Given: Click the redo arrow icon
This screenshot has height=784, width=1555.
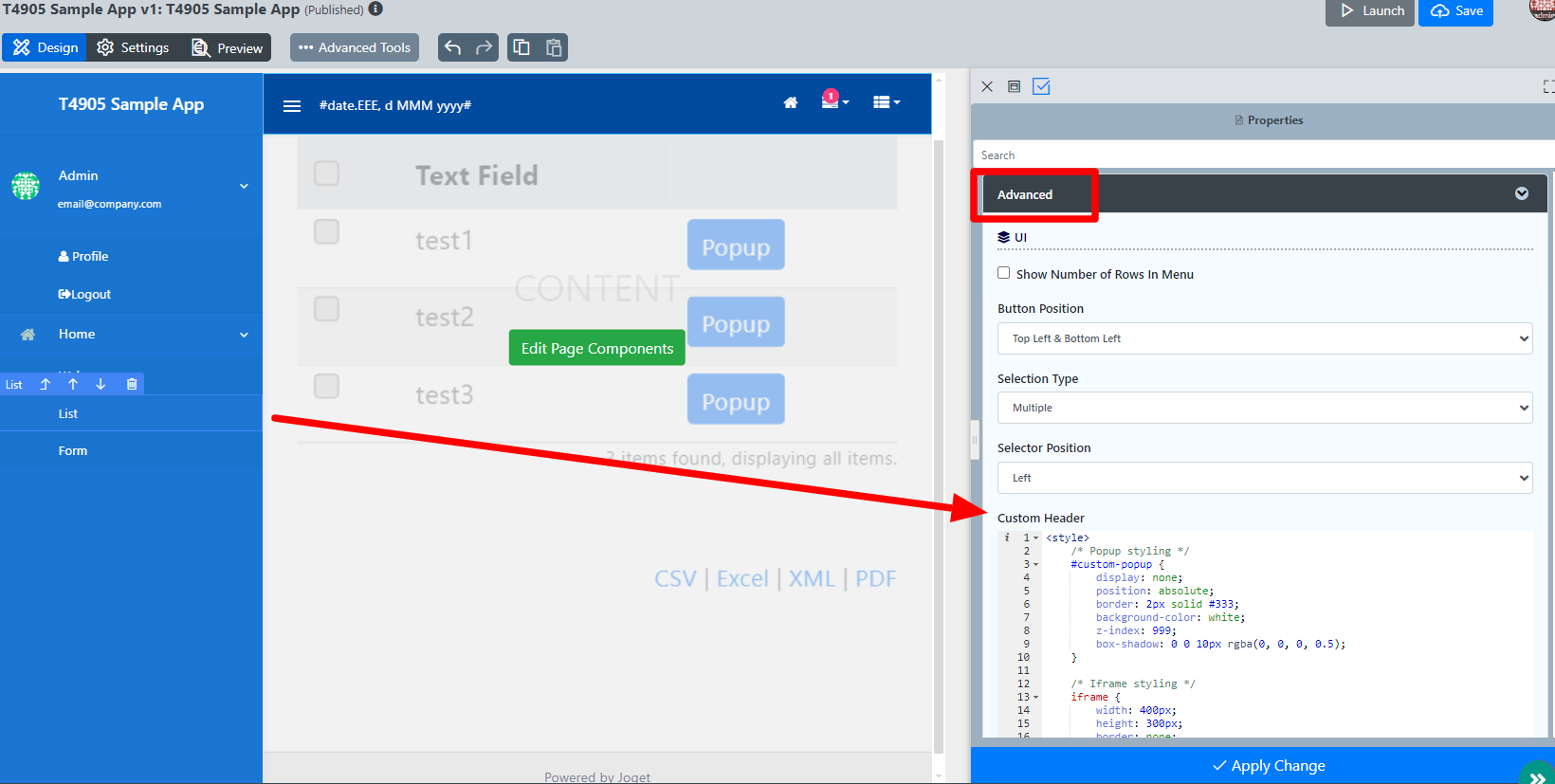Looking at the screenshot, I should tap(484, 47).
